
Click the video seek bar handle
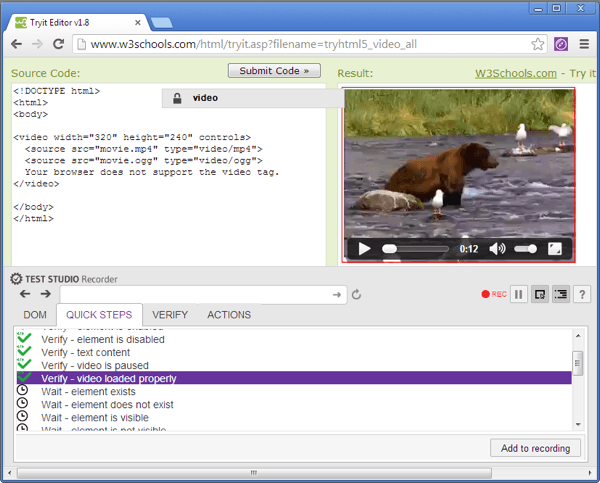pos(389,249)
